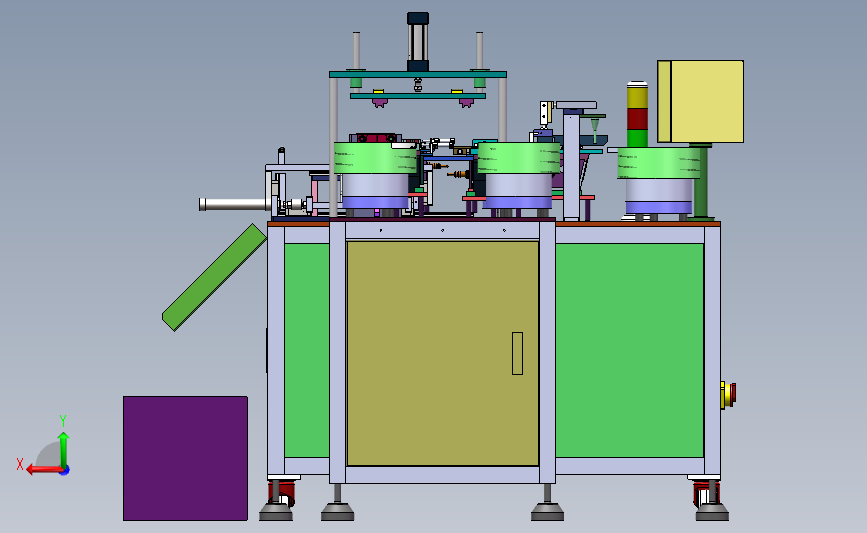Screen dimensions: 867x533
Task: Select the upper teal press plate
Action: click(418, 74)
